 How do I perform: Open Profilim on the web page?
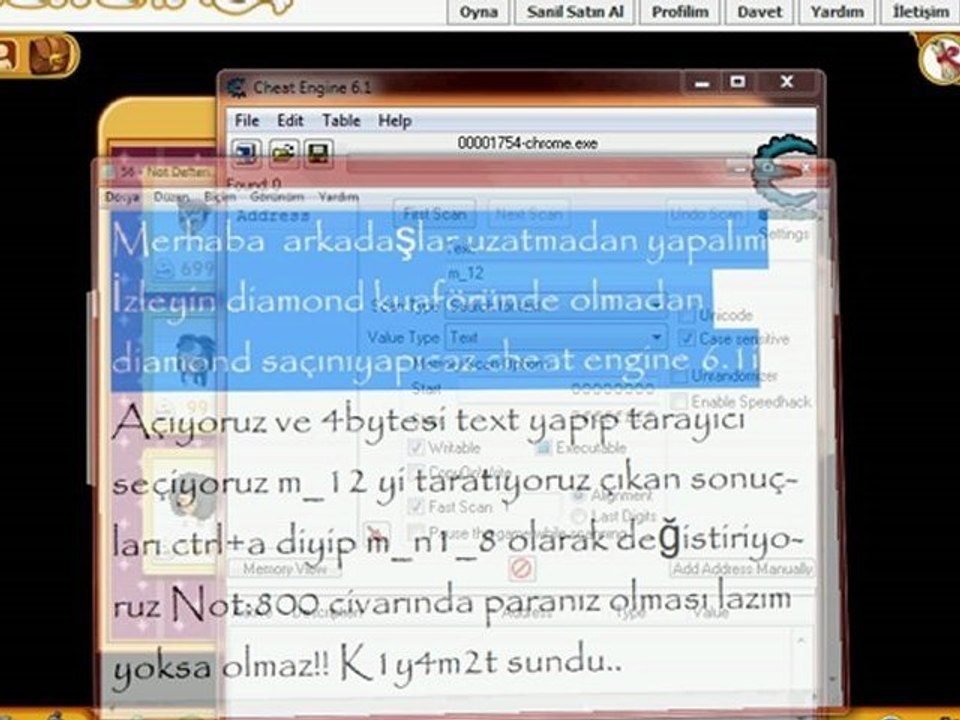coord(680,12)
